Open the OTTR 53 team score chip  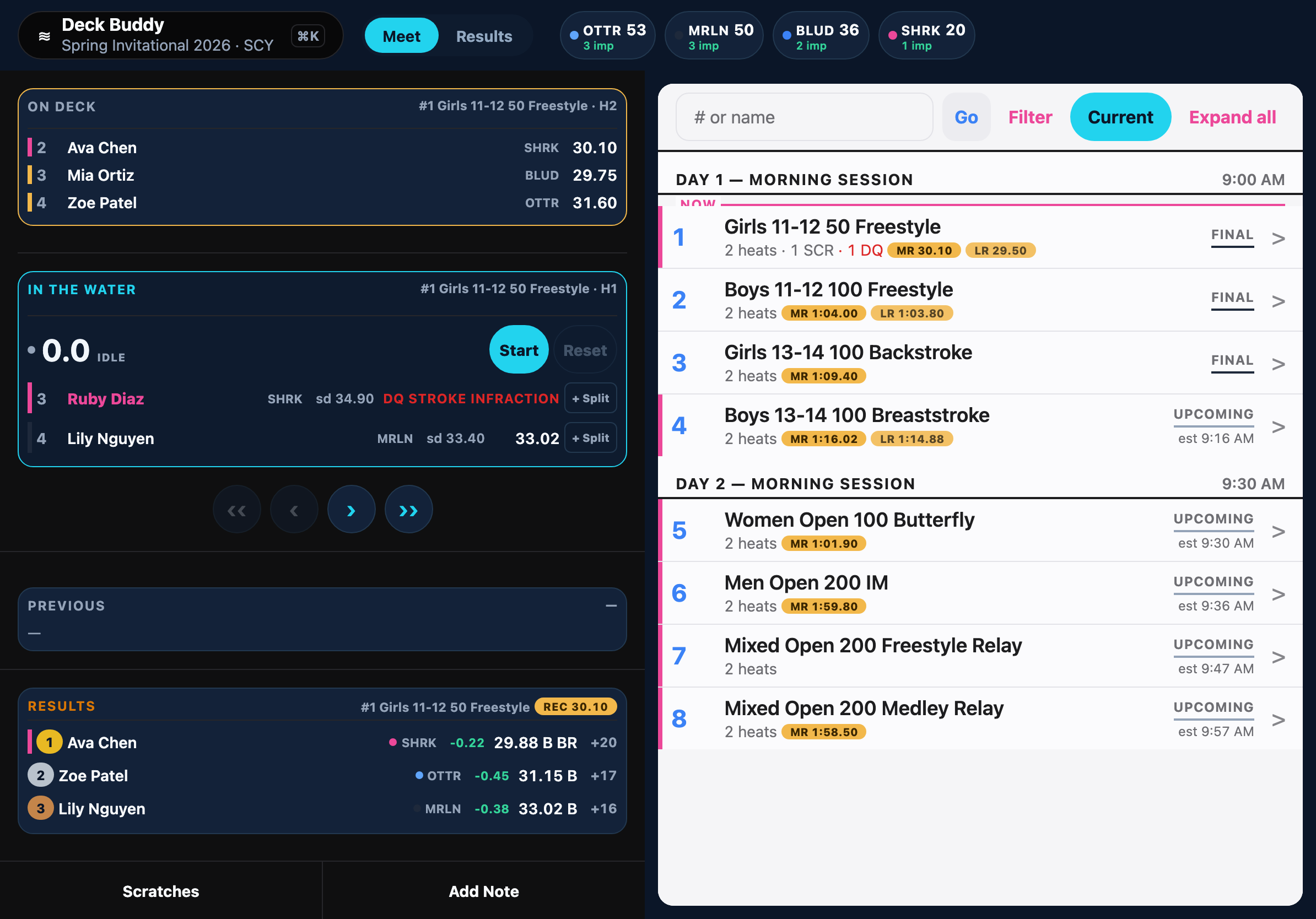607,36
